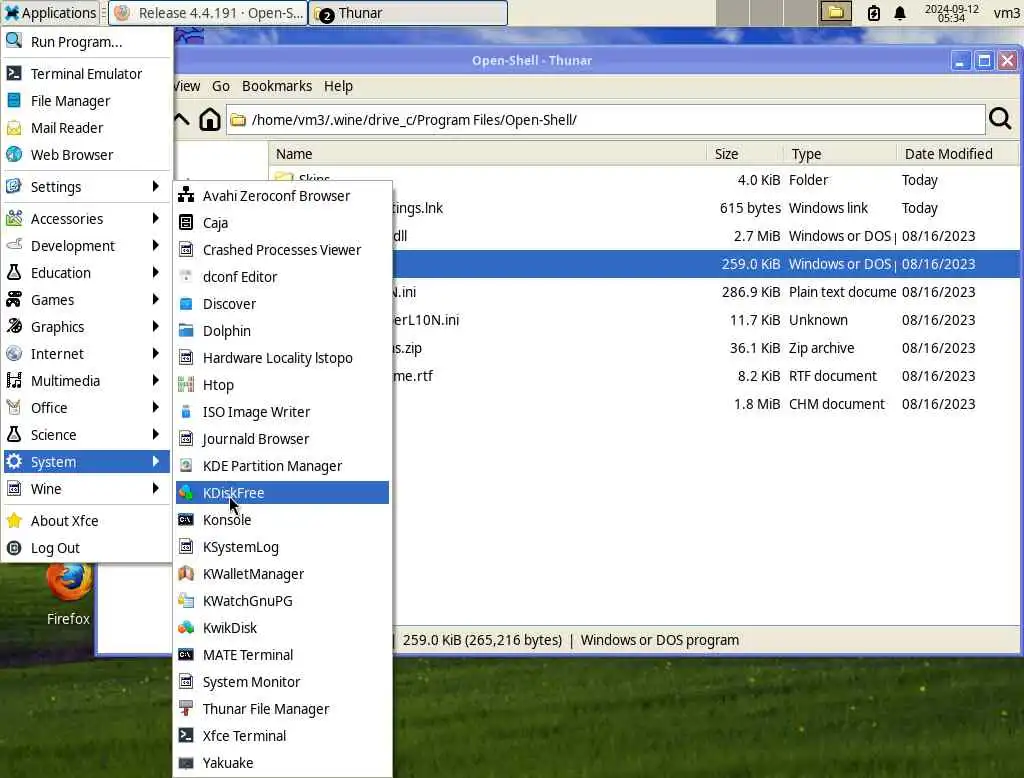
Task: Launch KWatchGnuPG
Action: [x=282, y=600]
